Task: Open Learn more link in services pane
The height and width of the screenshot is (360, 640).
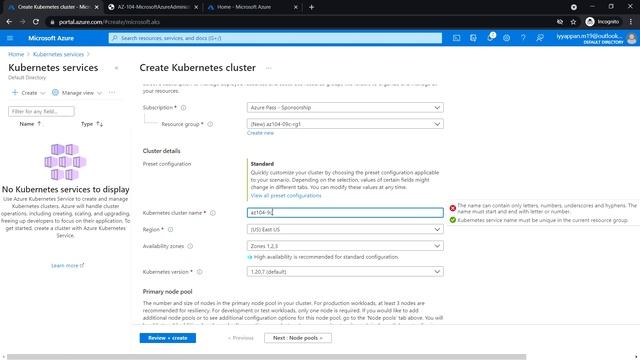Action: [67, 266]
